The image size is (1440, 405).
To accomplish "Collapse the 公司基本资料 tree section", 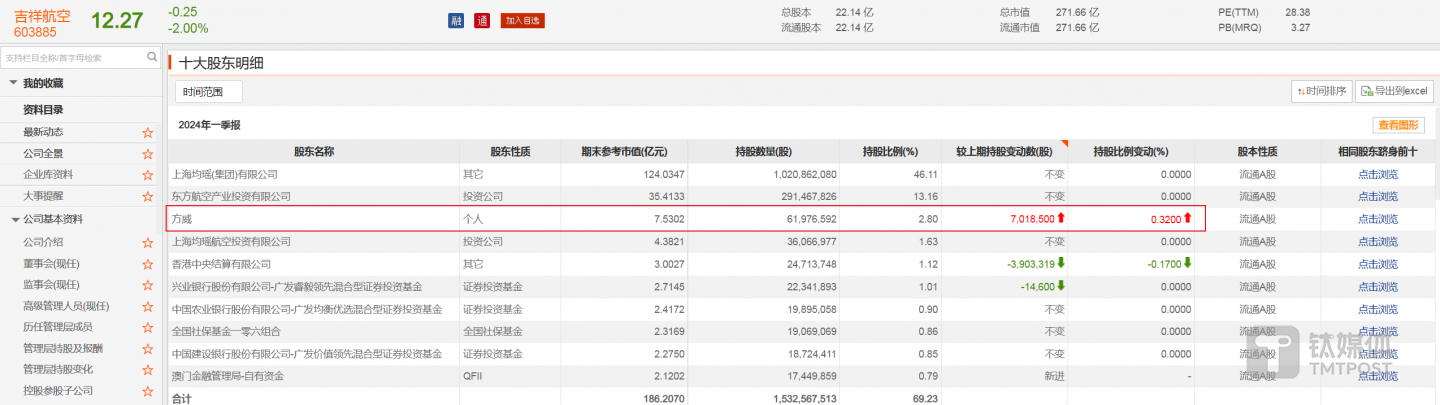I will click(14, 220).
